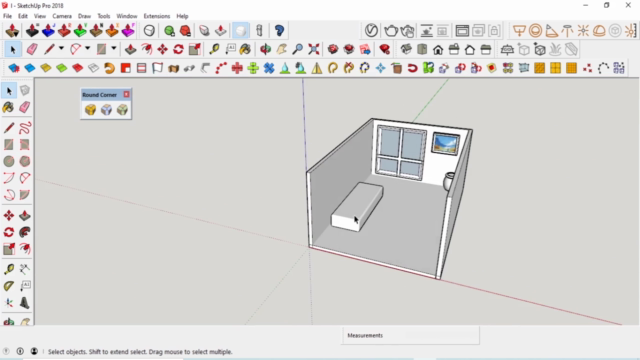Select the Scale tool in top toolbar

point(195,49)
